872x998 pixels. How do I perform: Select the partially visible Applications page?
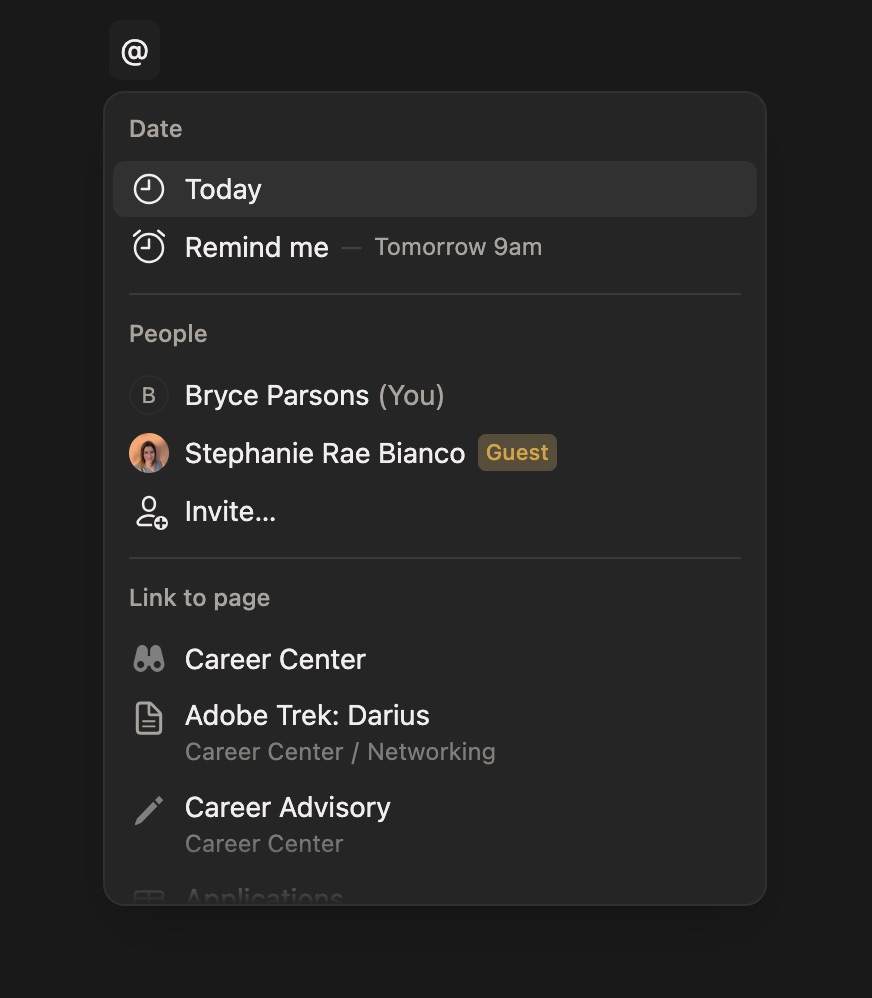point(264,895)
